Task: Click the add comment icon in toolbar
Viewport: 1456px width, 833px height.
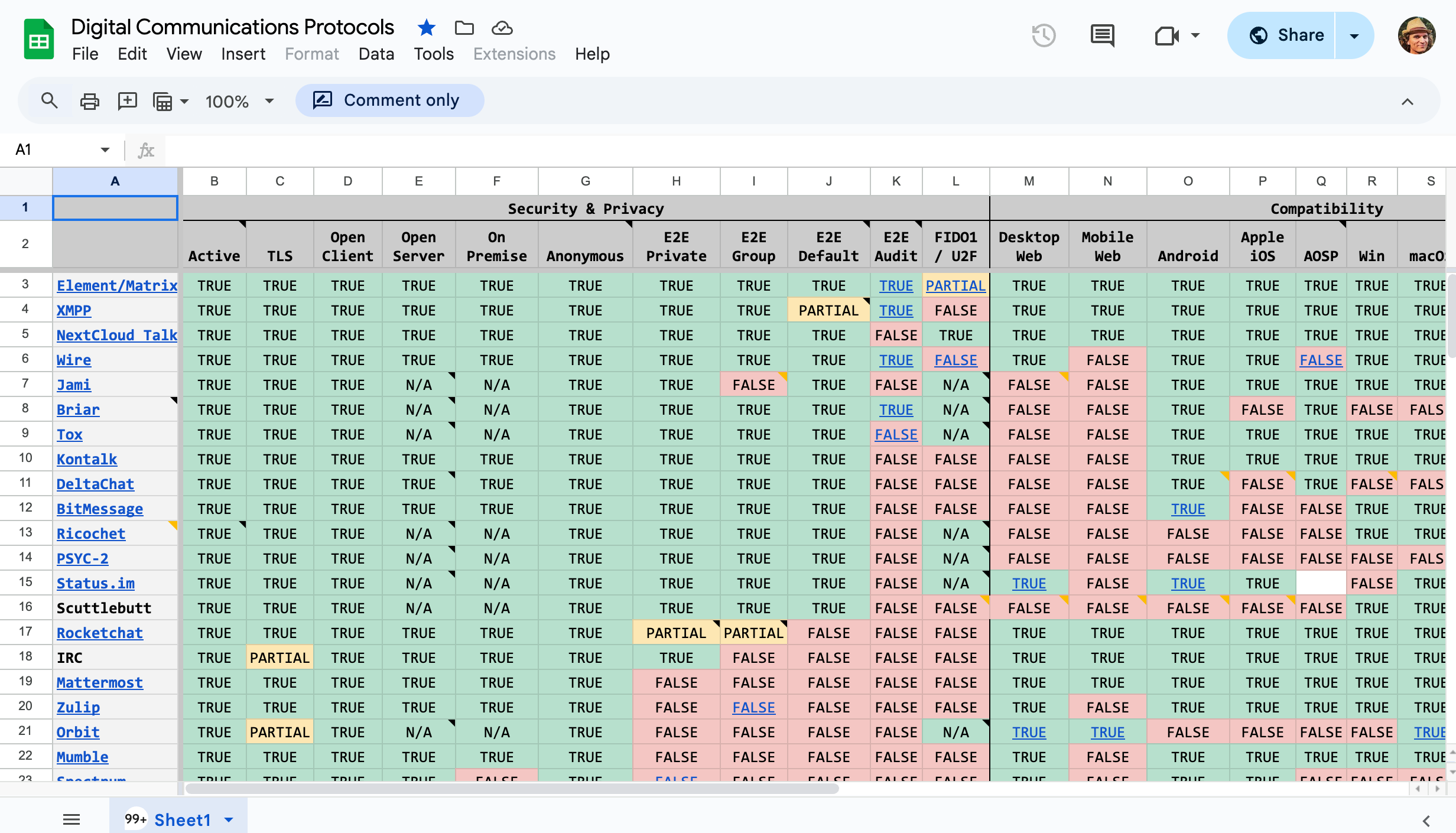Action: 127,101
